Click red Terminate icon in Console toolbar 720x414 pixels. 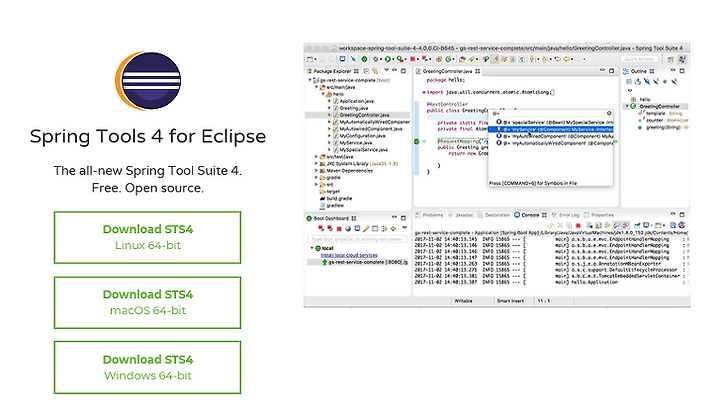coord(578,225)
